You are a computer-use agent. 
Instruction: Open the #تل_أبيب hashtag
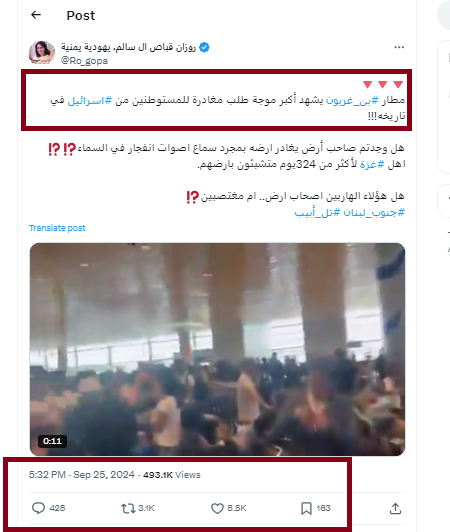[x=317, y=213]
